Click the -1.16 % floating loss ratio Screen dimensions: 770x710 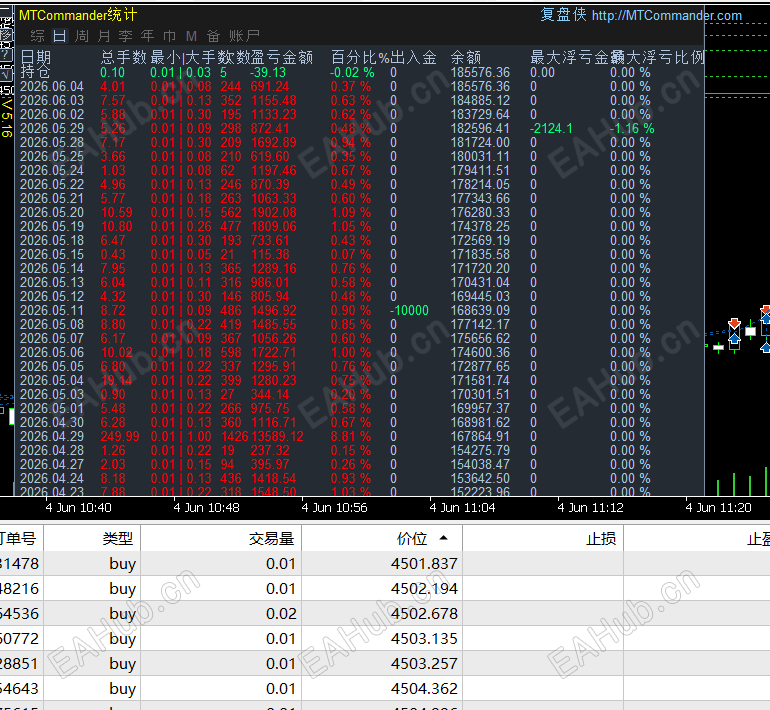point(632,128)
